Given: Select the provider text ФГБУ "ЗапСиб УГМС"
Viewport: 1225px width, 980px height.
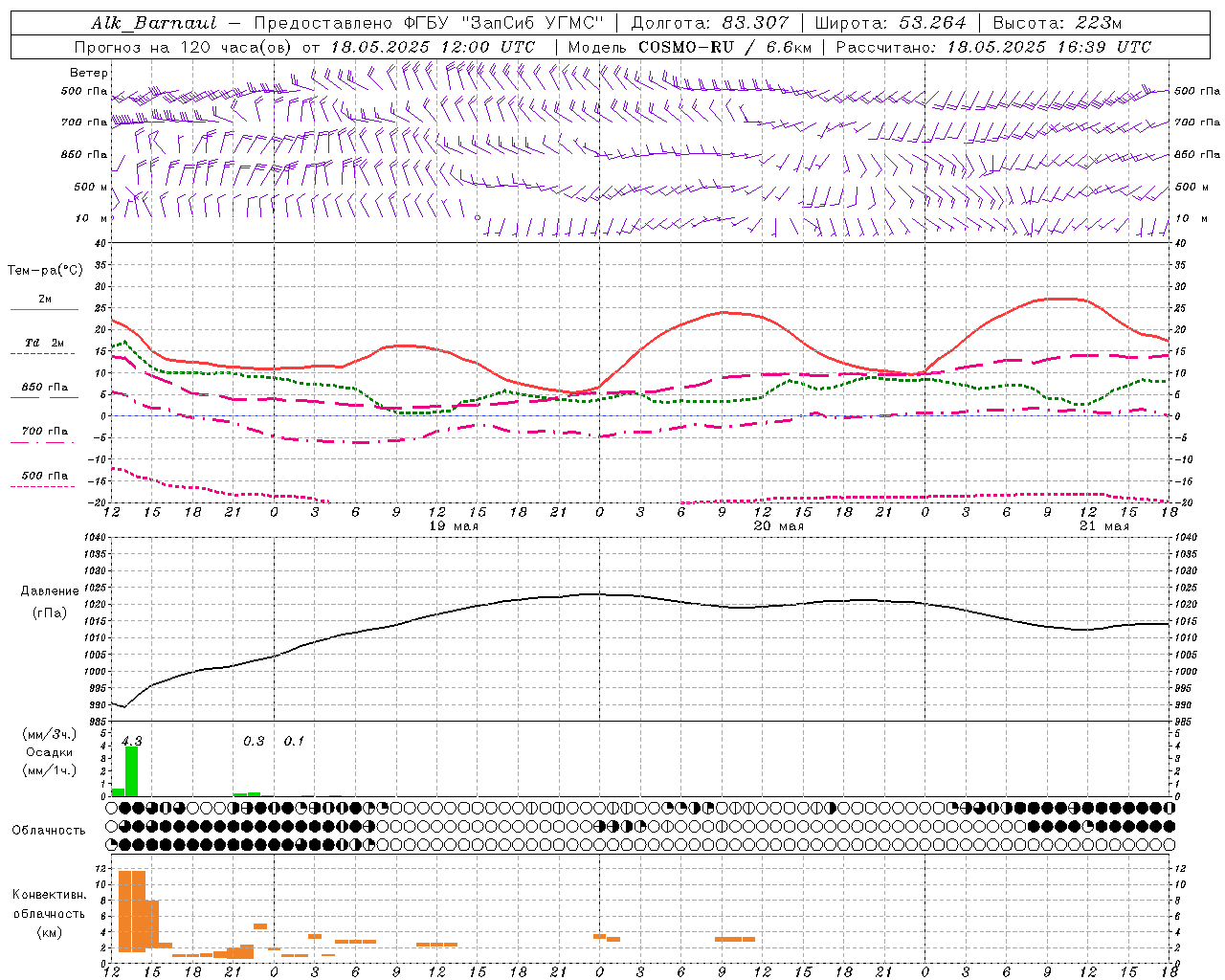Looking at the screenshot, I should pos(503,23).
